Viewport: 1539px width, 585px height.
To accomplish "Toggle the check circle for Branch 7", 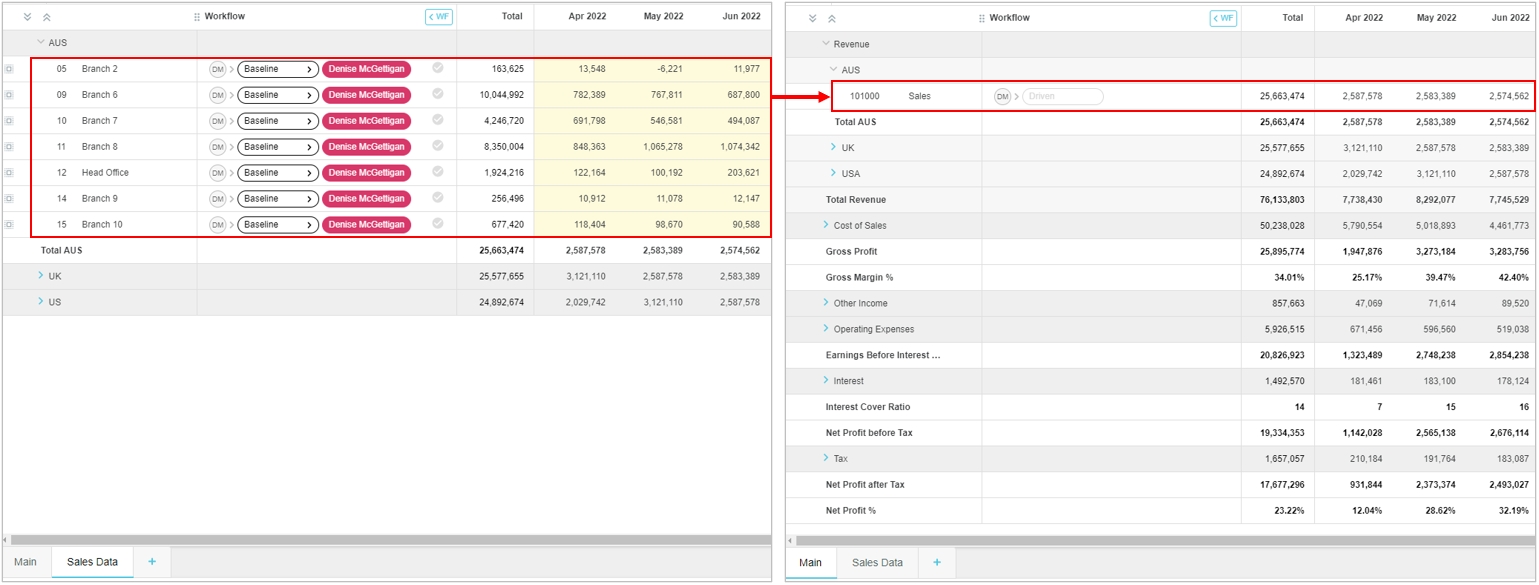I will pos(437,120).
